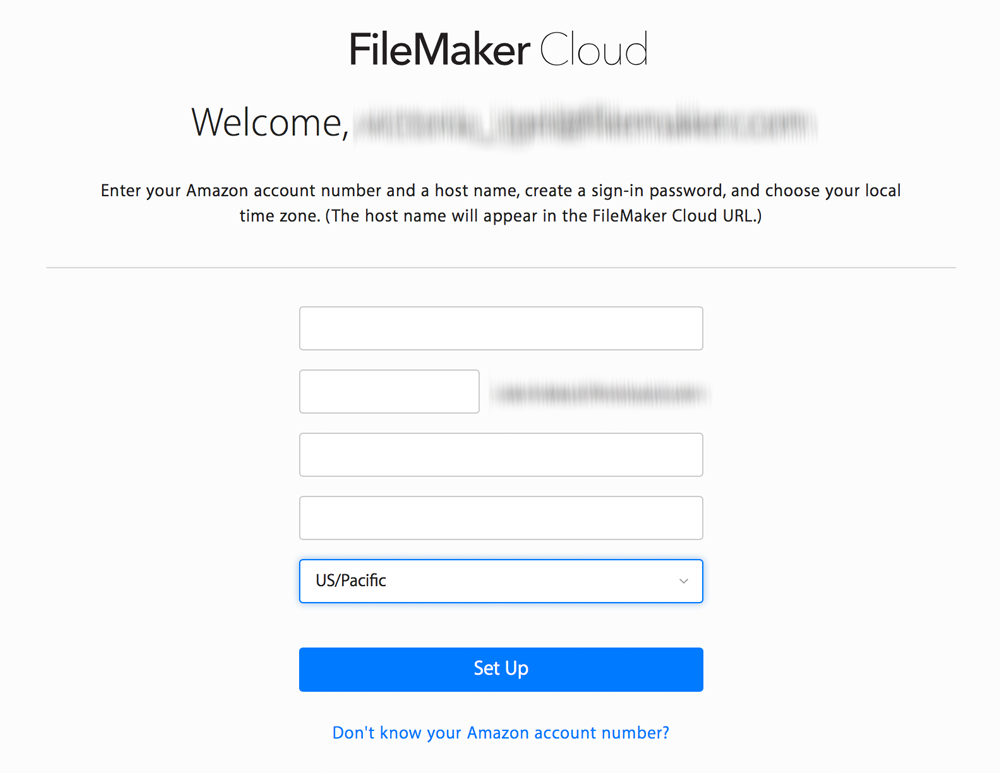Click the Amazon account number input field
1000x773 pixels.
point(500,327)
